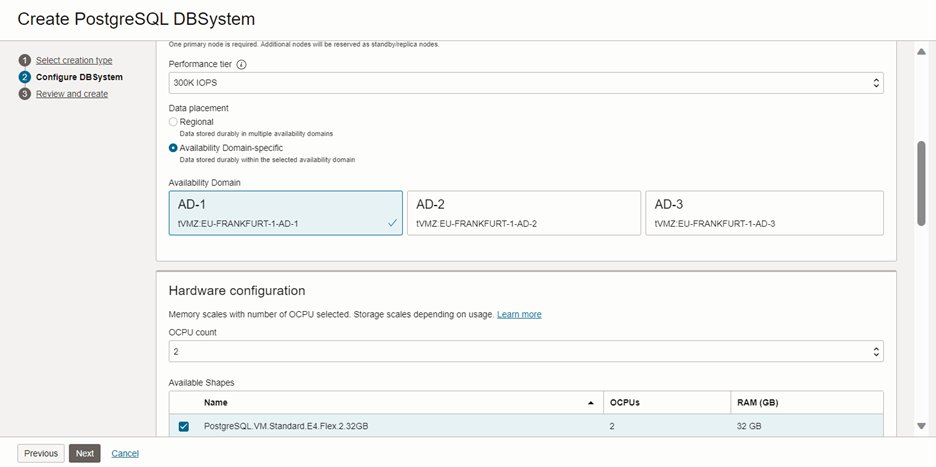Viewport: 936px width, 467px height.
Task: Open the Performance tier 300K IOPS dropdown
Action: pyautogui.click(x=526, y=83)
